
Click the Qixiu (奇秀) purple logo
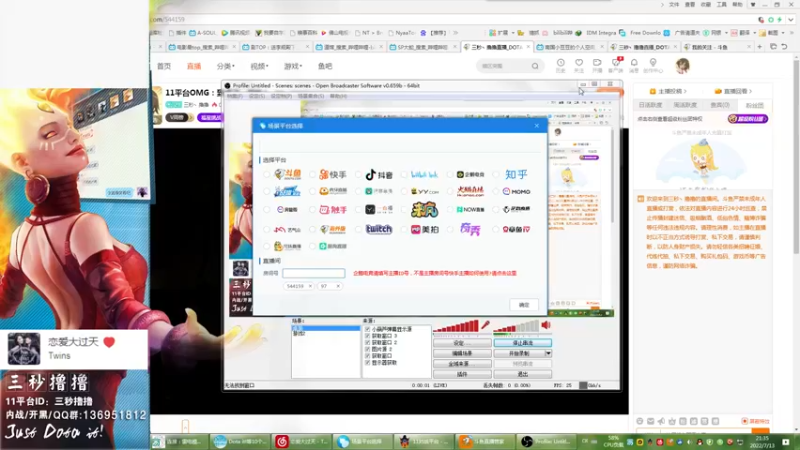[470, 230]
